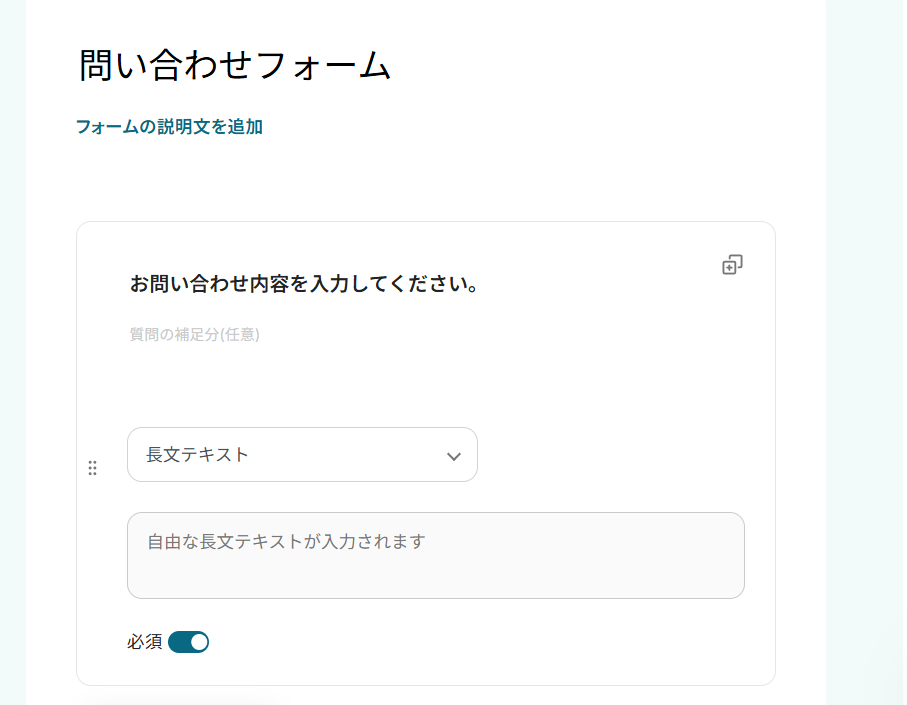Click the フォームの説明文を追加 link
Image resolution: width=907 pixels, height=705 pixels.
(x=169, y=127)
